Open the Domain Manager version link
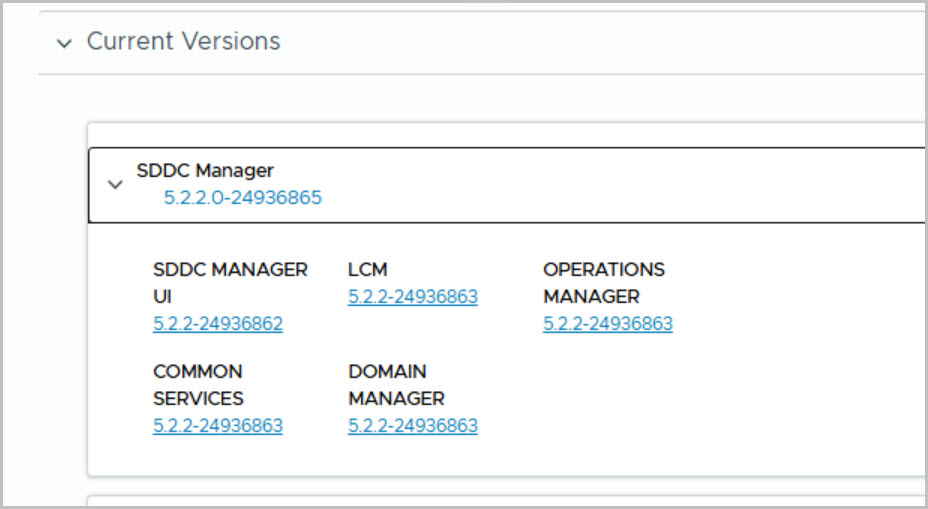 [413, 426]
